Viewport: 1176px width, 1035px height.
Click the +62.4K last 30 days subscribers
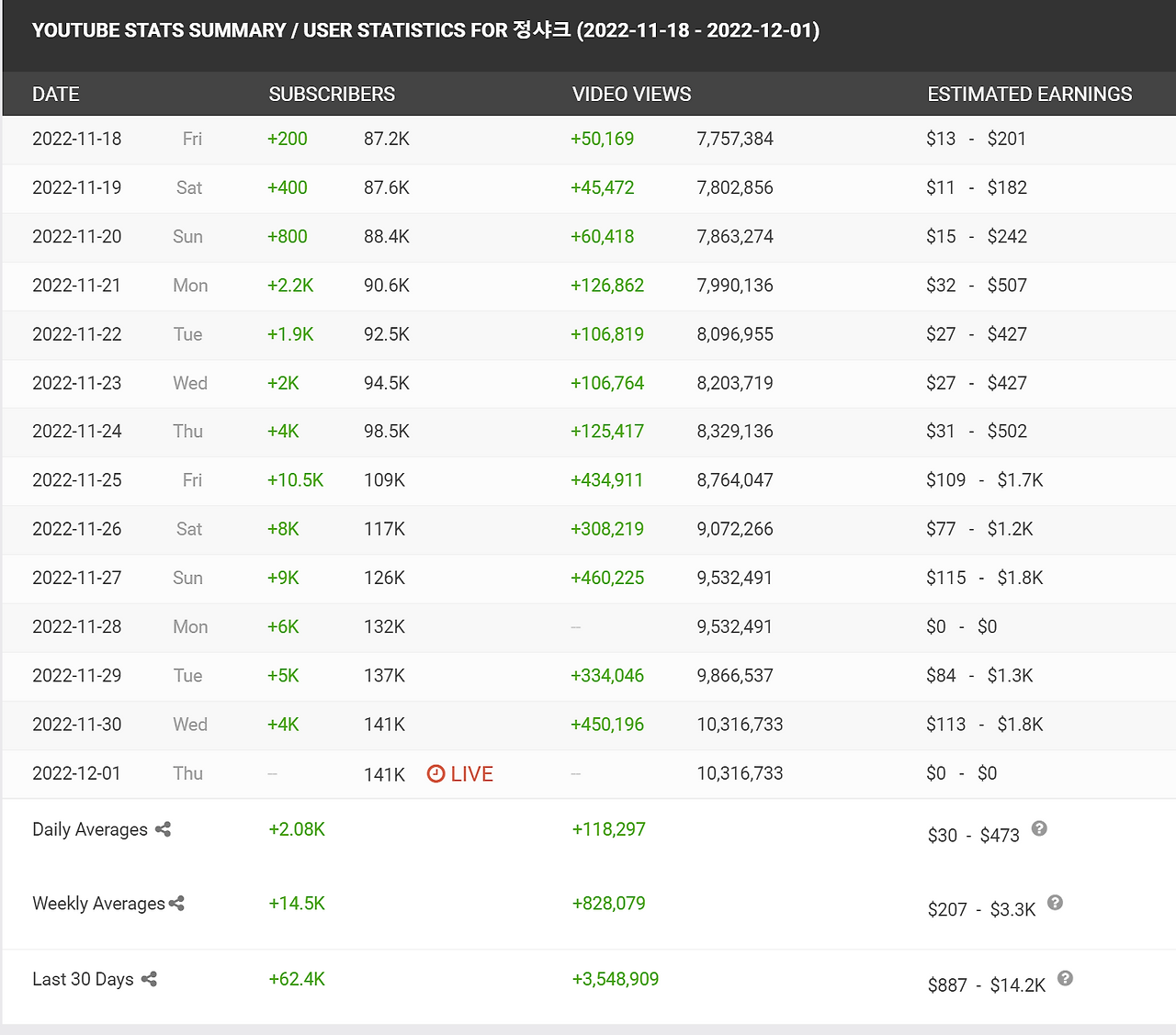point(297,979)
